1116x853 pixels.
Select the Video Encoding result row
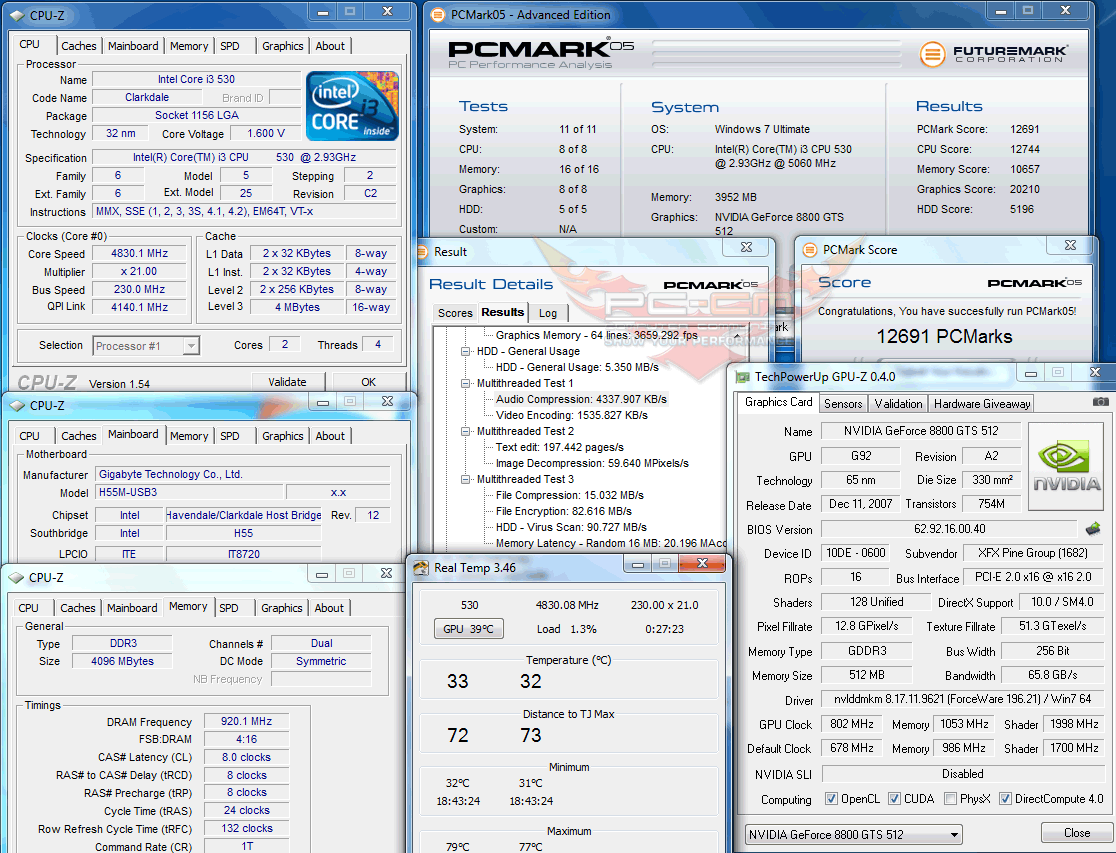click(x=572, y=415)
